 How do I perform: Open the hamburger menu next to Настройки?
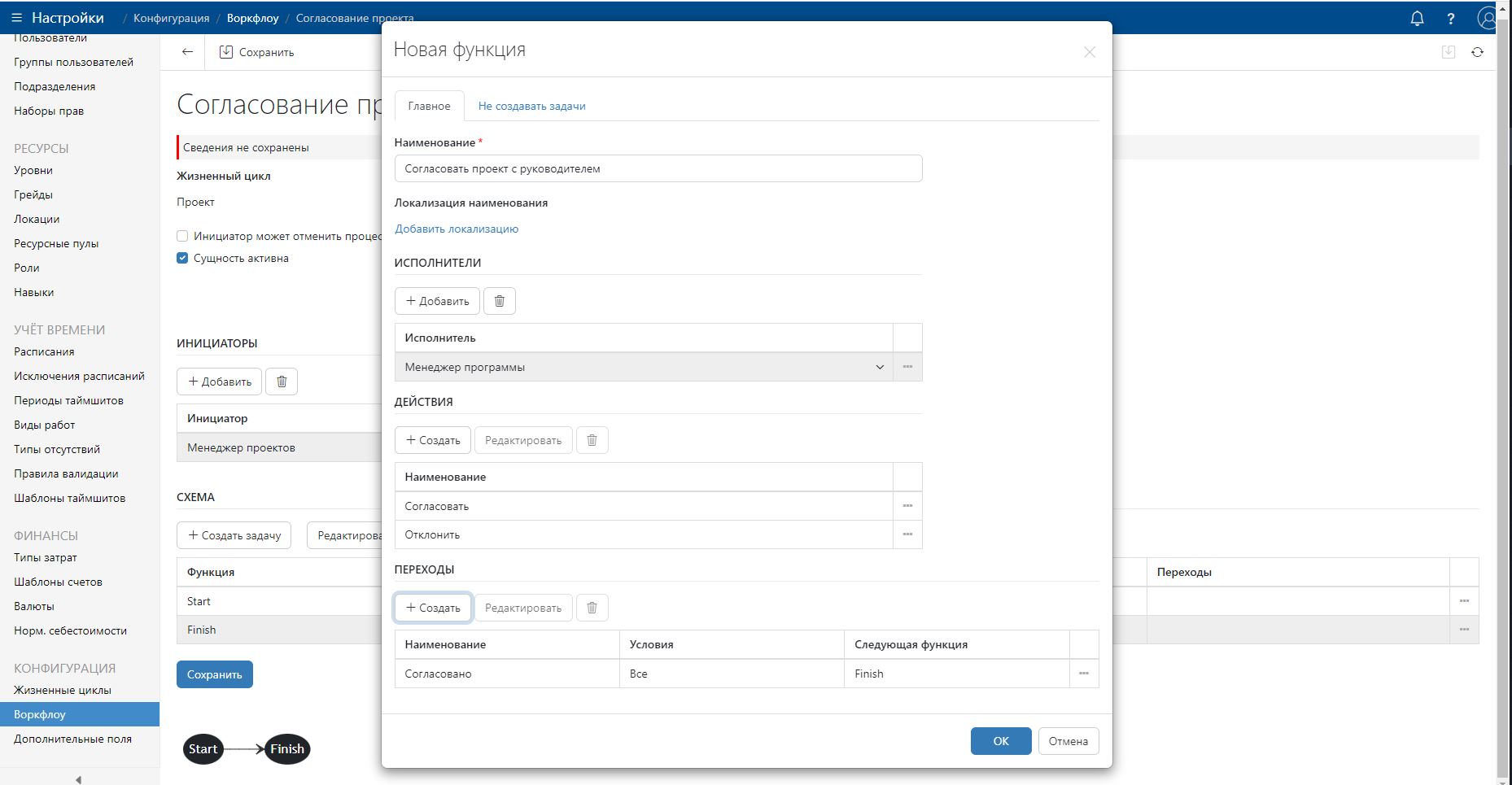click(16, 17)
